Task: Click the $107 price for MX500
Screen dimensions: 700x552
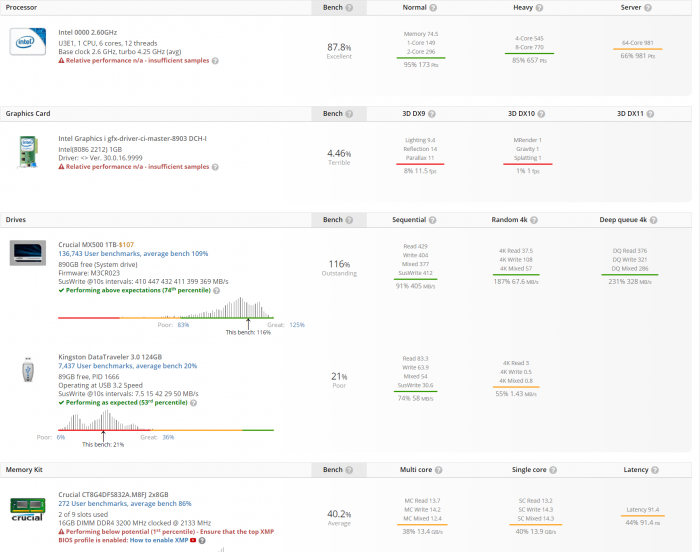Action: point(127,245)
